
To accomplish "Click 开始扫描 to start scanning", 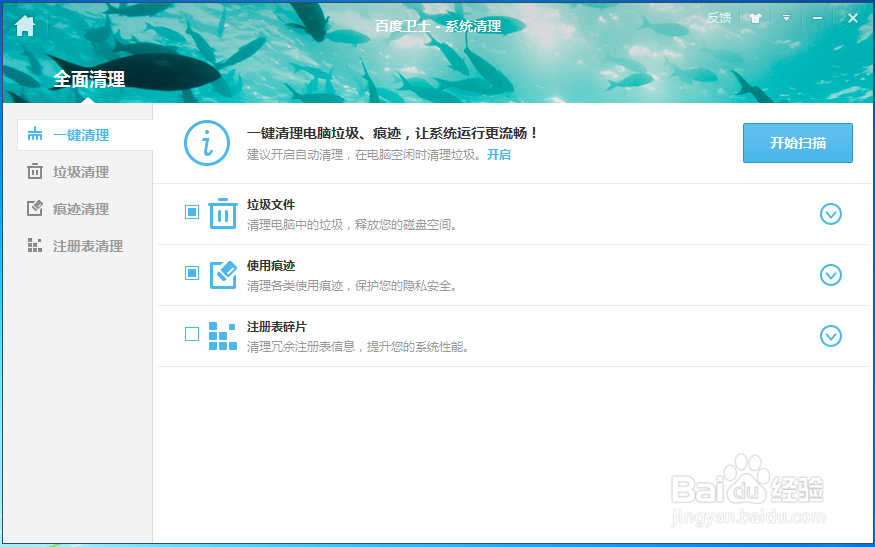I will tap(797, 143).
